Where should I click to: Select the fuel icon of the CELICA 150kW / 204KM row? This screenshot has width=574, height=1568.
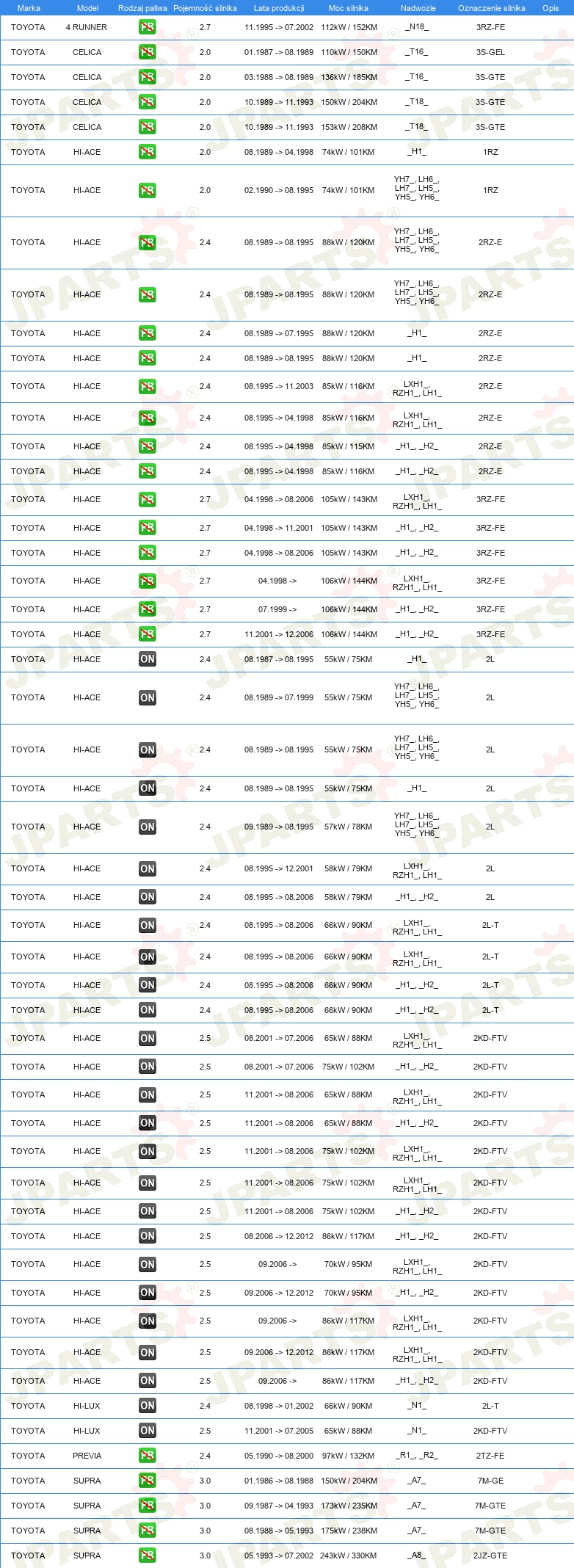pyautogui.click(x=148, y=102)
